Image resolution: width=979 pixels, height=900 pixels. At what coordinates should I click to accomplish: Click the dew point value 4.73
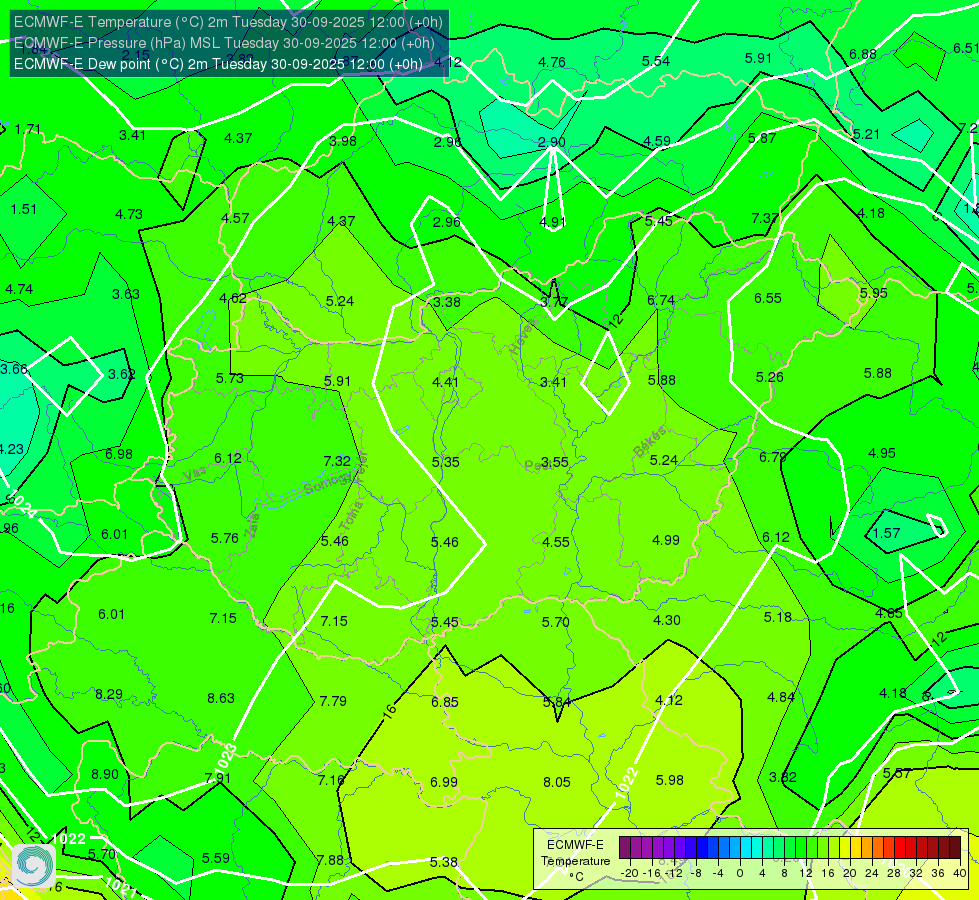coord(129,214)
